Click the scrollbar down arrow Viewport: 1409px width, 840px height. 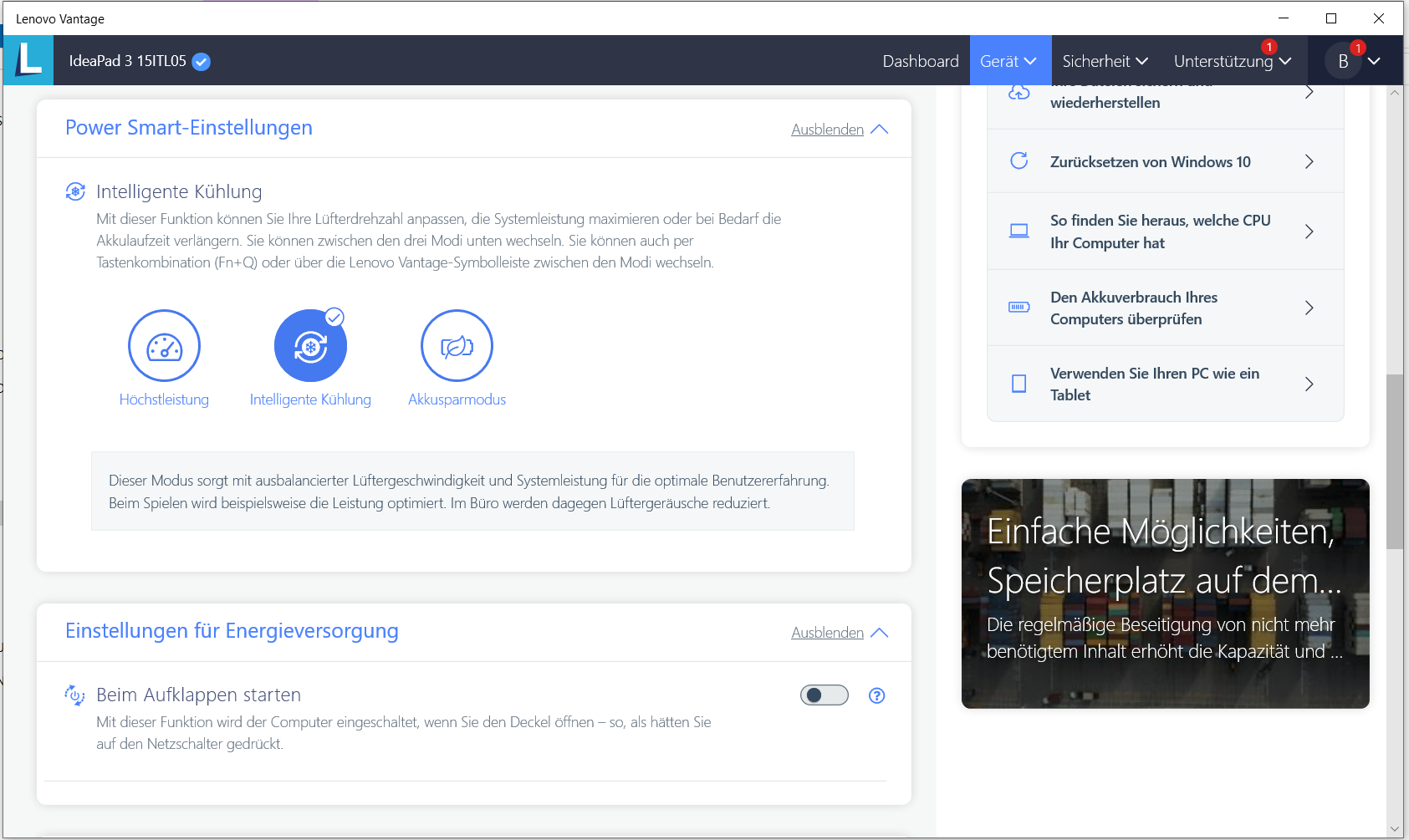pos(1395,828)
